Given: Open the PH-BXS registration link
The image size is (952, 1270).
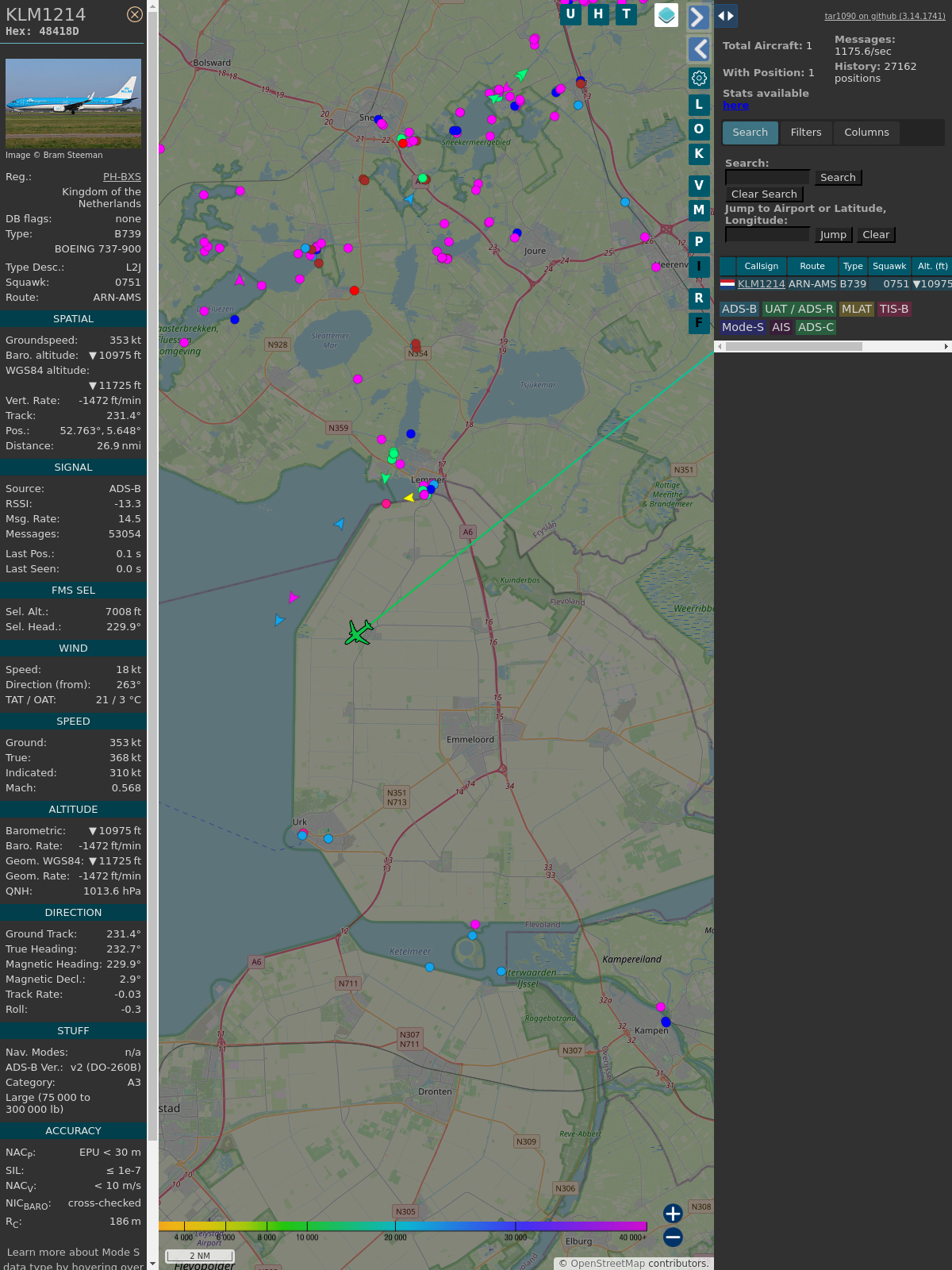Looking at the screenshot, I should (x=122, y=177).
